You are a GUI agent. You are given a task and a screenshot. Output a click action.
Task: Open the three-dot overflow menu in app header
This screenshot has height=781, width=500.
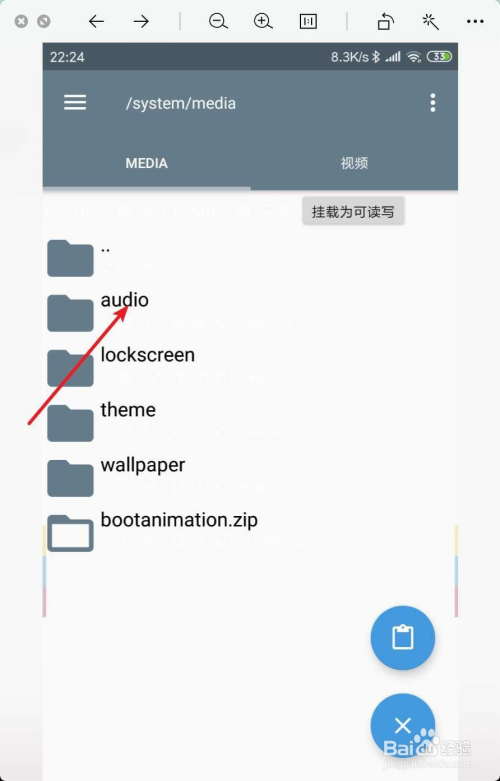click(x=433, y=103)
